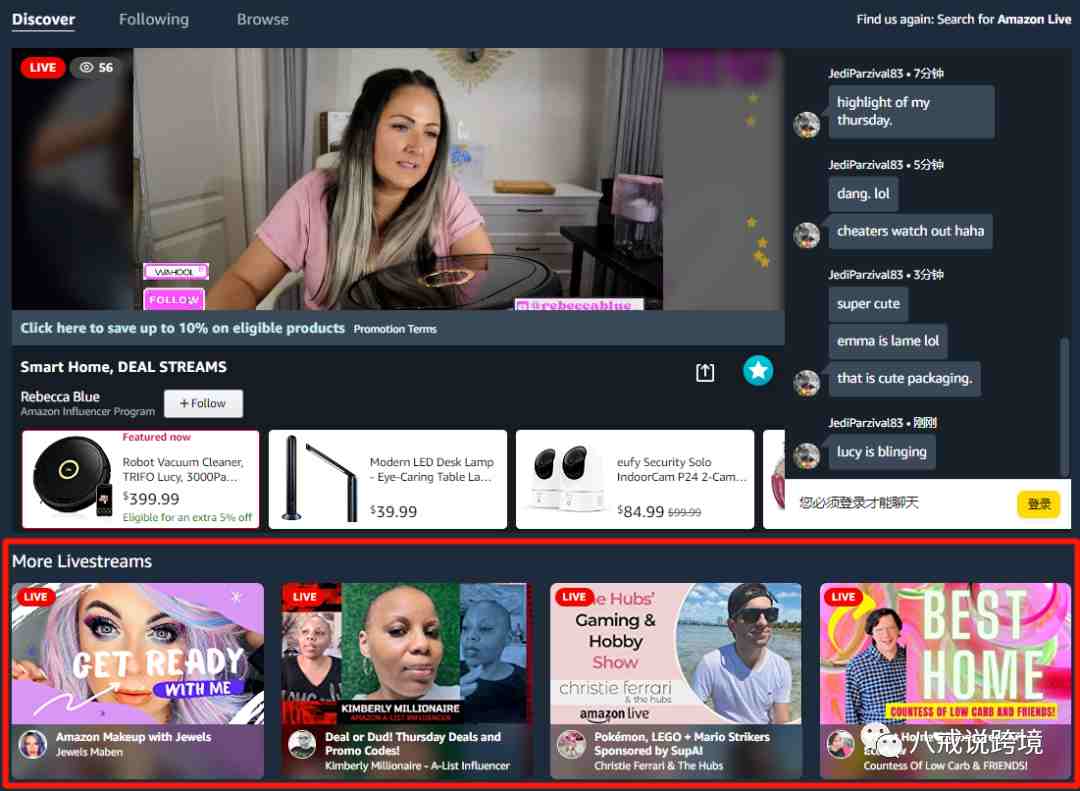The image size is (1080, 791).
Task: Click LIVE badge on Kimberly Millionaire stream
Action: click(x=304, y=597)
